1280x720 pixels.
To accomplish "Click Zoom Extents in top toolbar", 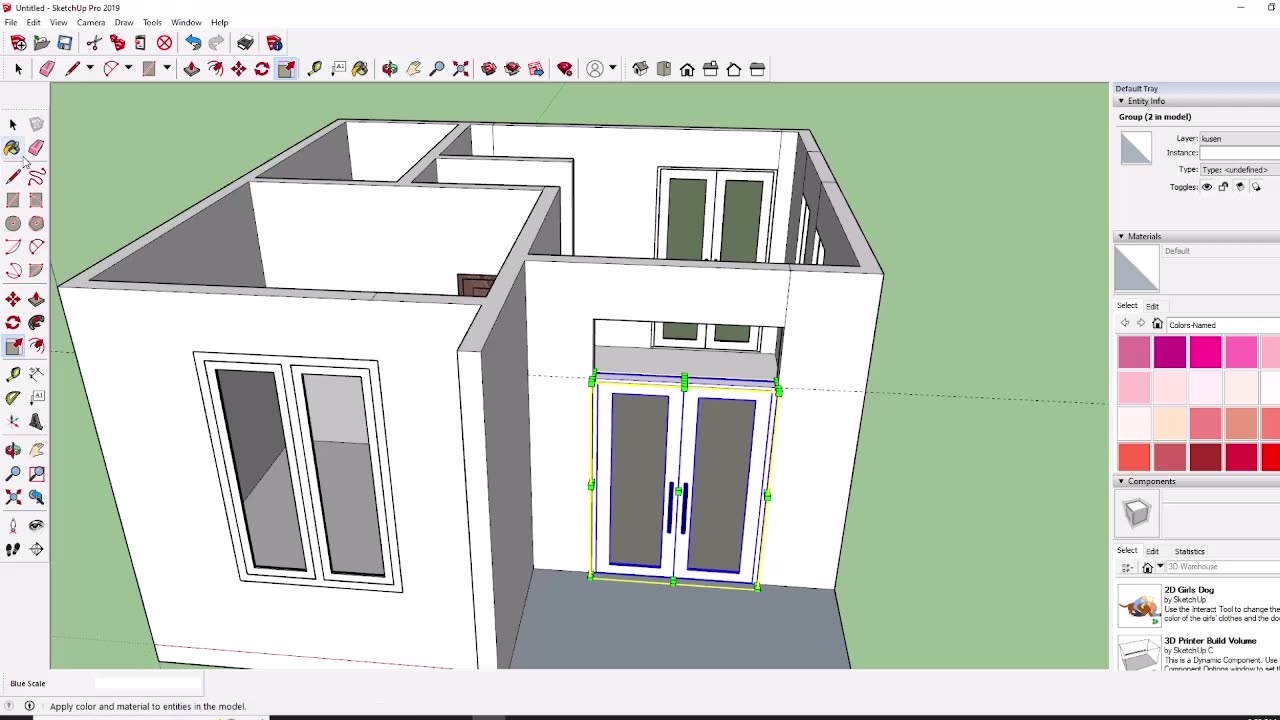I will 461,69.
